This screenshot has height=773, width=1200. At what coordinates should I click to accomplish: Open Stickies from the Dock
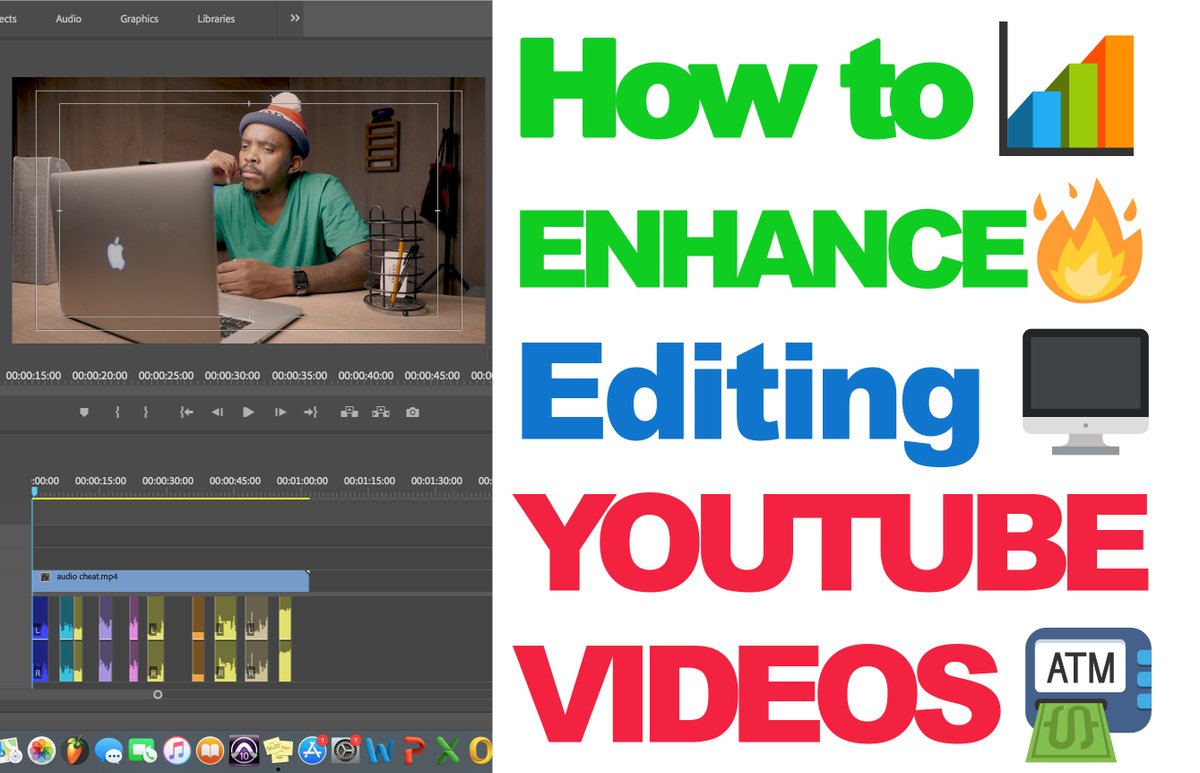pos(278,750)
